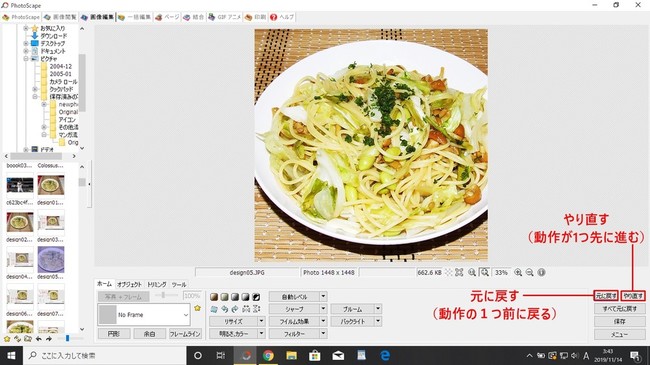Click the fit-to-screen icon beside file size

pos(459,273)
